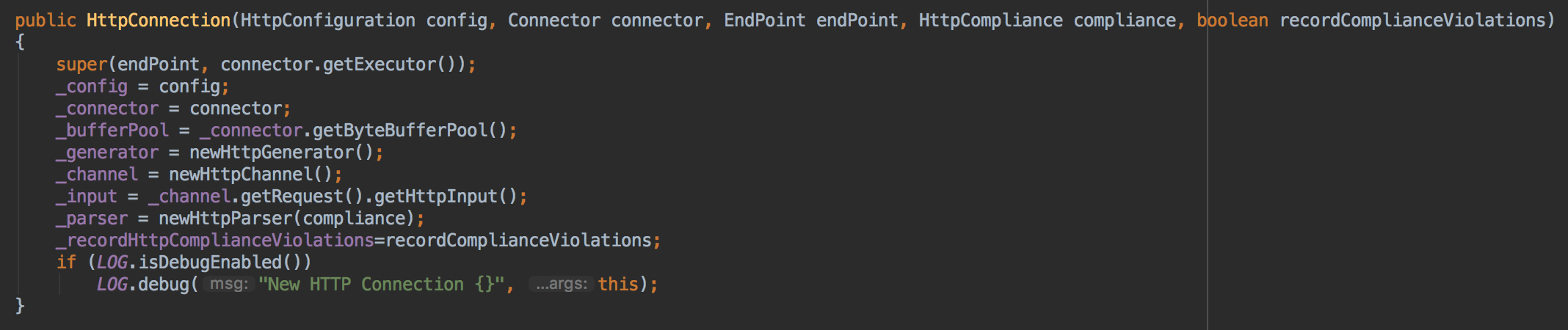Click the getExecutor method call
The height and width of the screenshot is (330, 1568).
coord(379,65)
